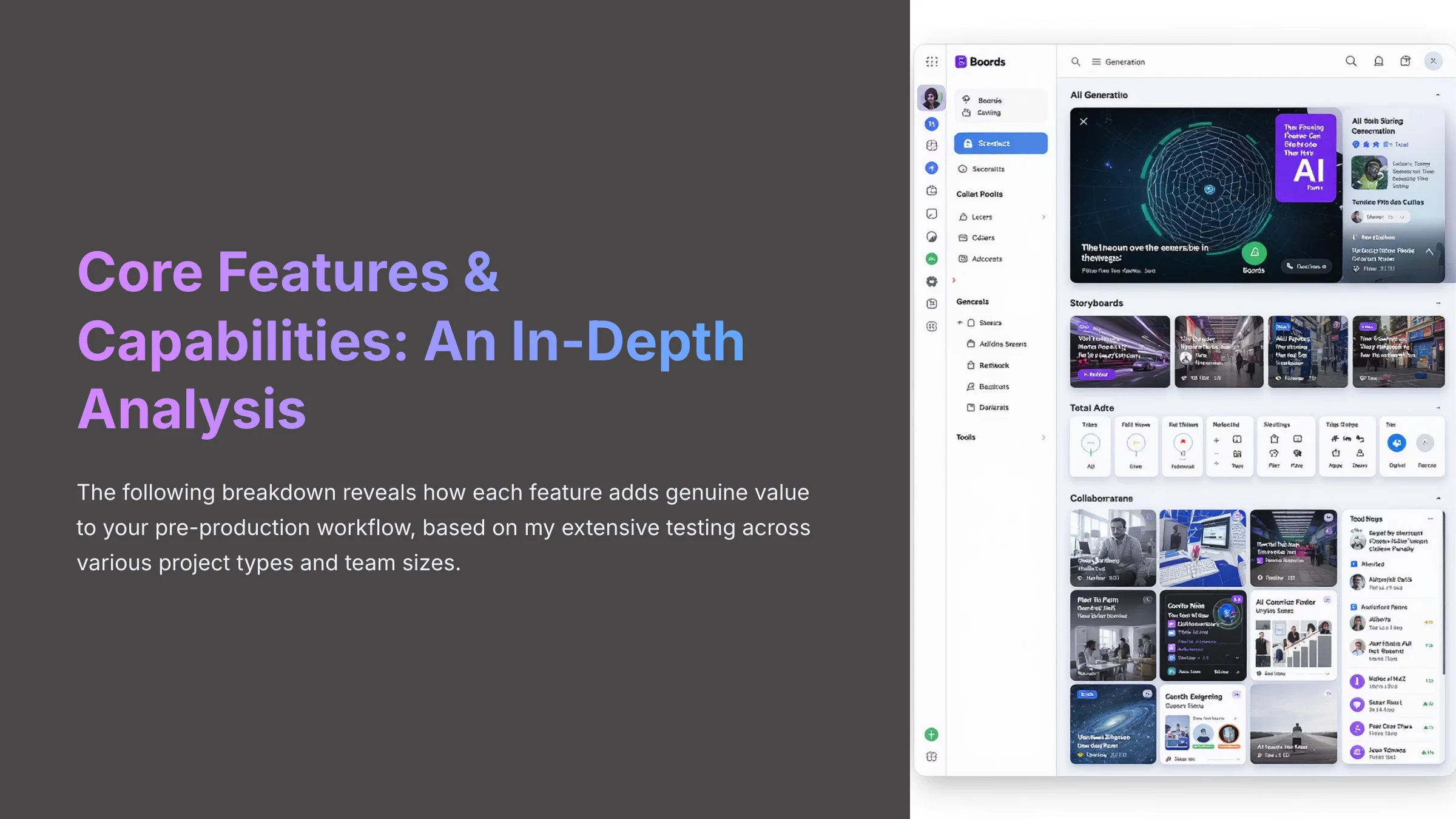Click the Sakar Fisiat list row
This screenshot has height=819, width=1456.
click(1392, 705)
